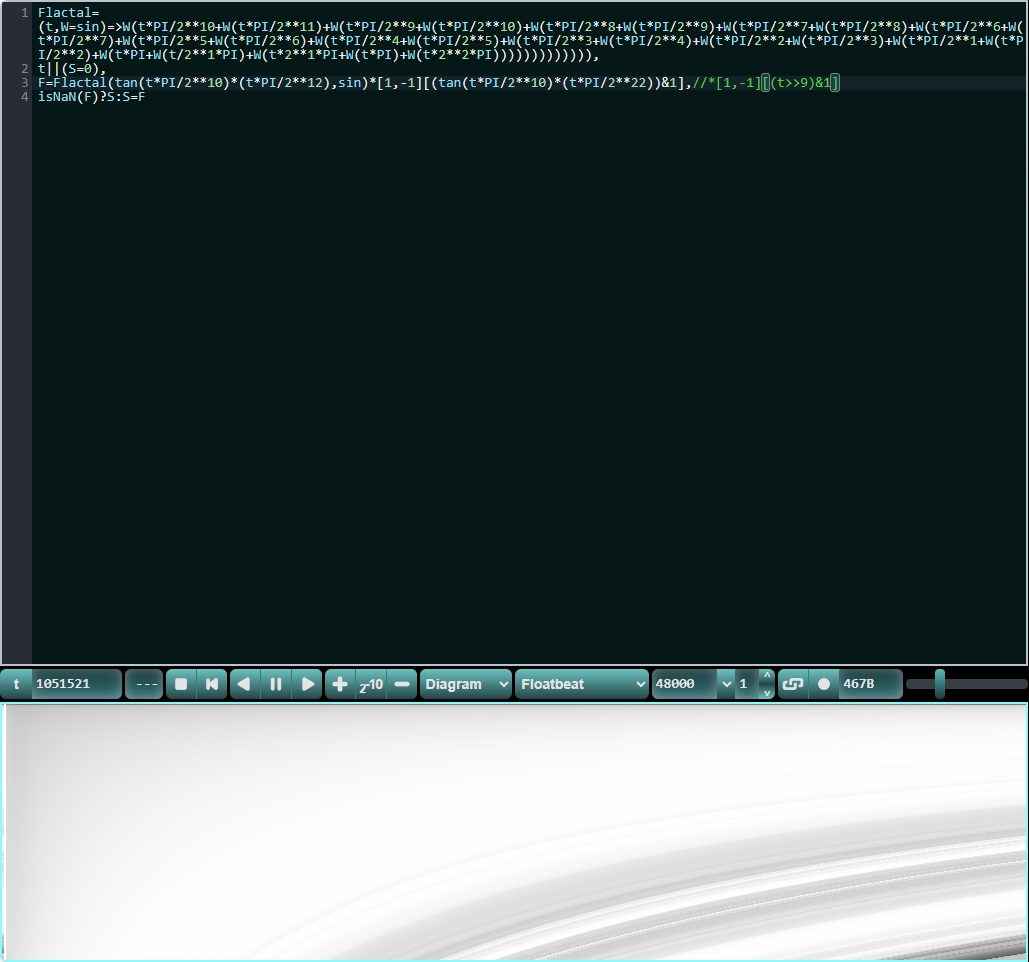Reset time with the skip-to-start button
The height and width of the screenshot is (962, 1029).
click(x=212, y=684)
